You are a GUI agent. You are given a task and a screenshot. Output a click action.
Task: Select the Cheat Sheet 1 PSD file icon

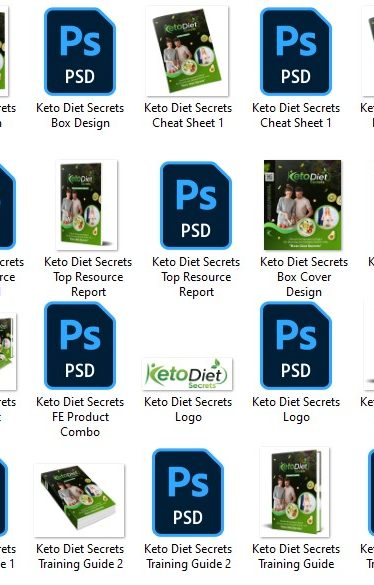(x=296, y=51)
